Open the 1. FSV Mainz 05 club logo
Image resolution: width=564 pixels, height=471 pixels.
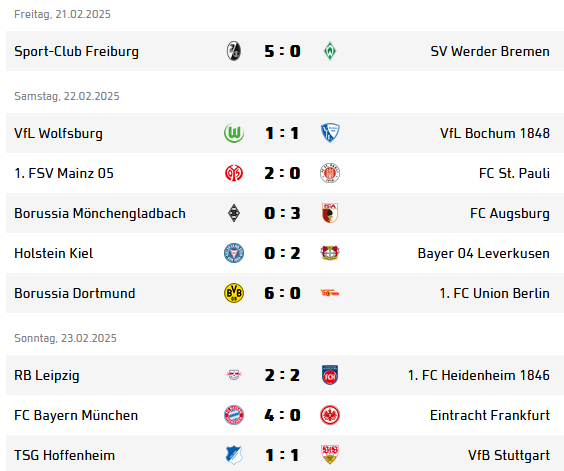(234, 173)
